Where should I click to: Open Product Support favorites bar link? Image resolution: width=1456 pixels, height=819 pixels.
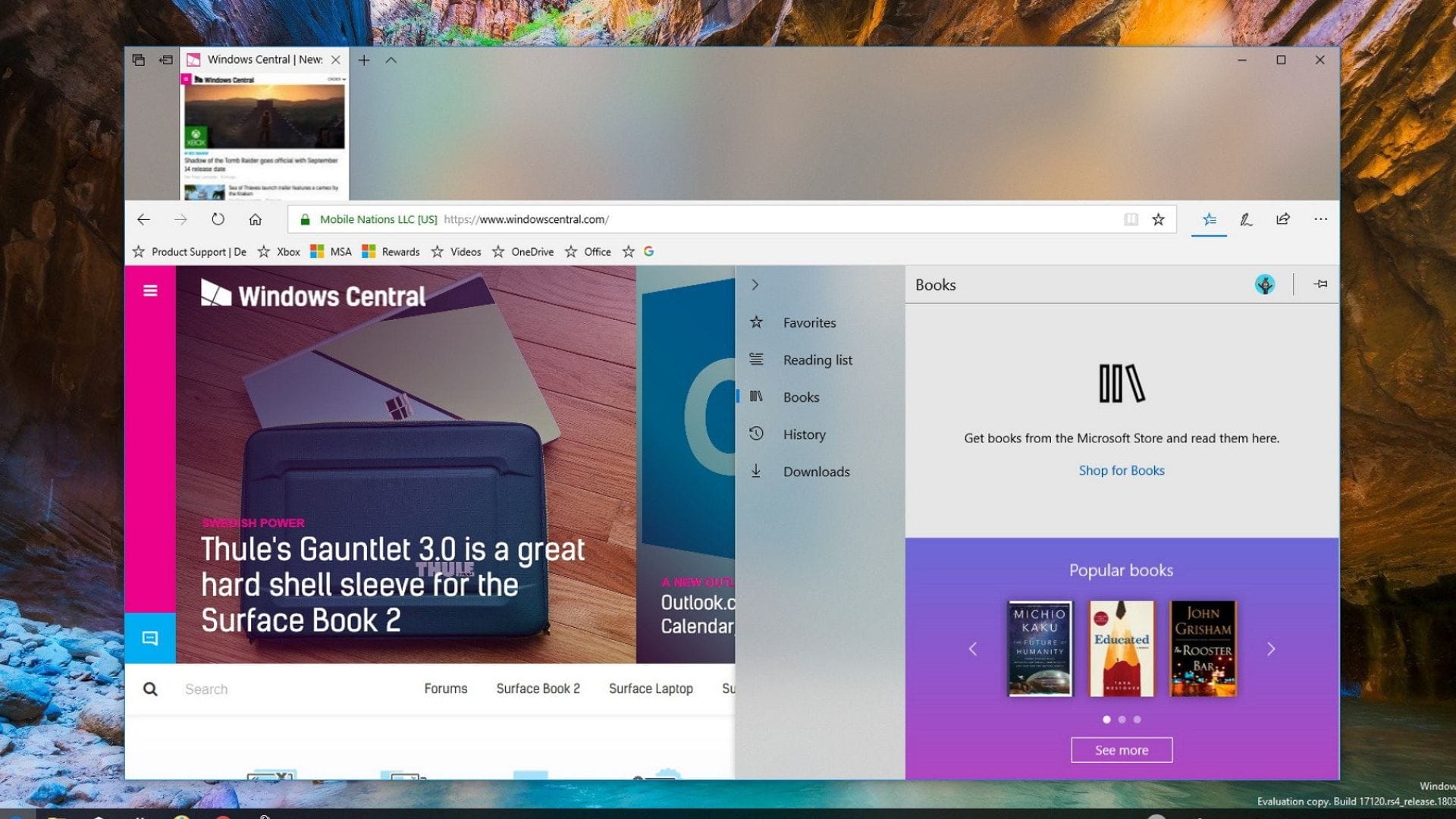coord(190,252)
